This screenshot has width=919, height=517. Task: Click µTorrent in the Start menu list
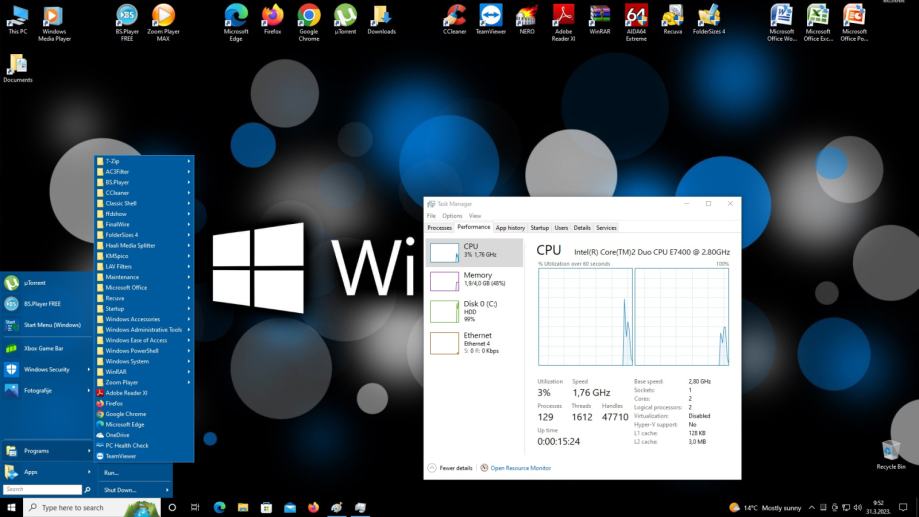34,283
